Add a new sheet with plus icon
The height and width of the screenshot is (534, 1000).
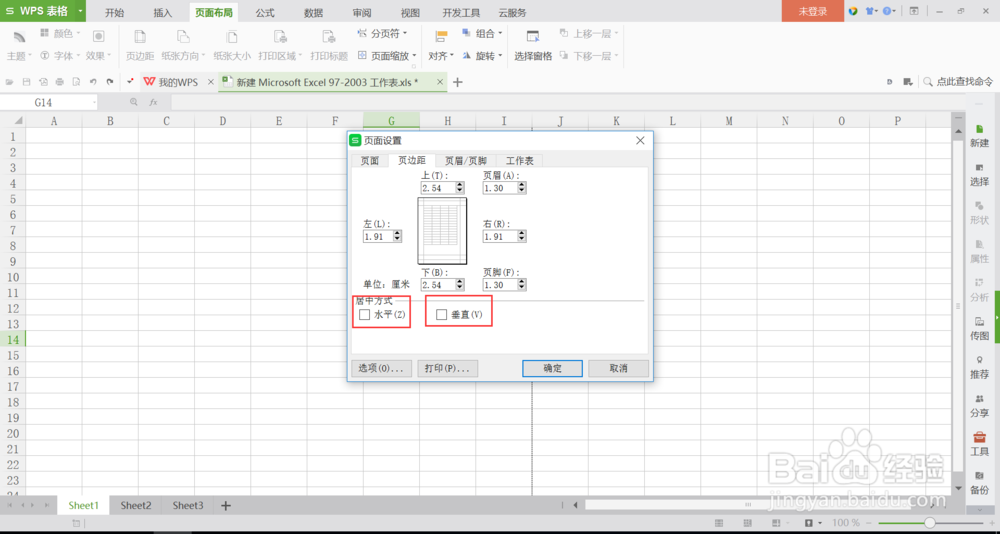click(x=225, y=505)
